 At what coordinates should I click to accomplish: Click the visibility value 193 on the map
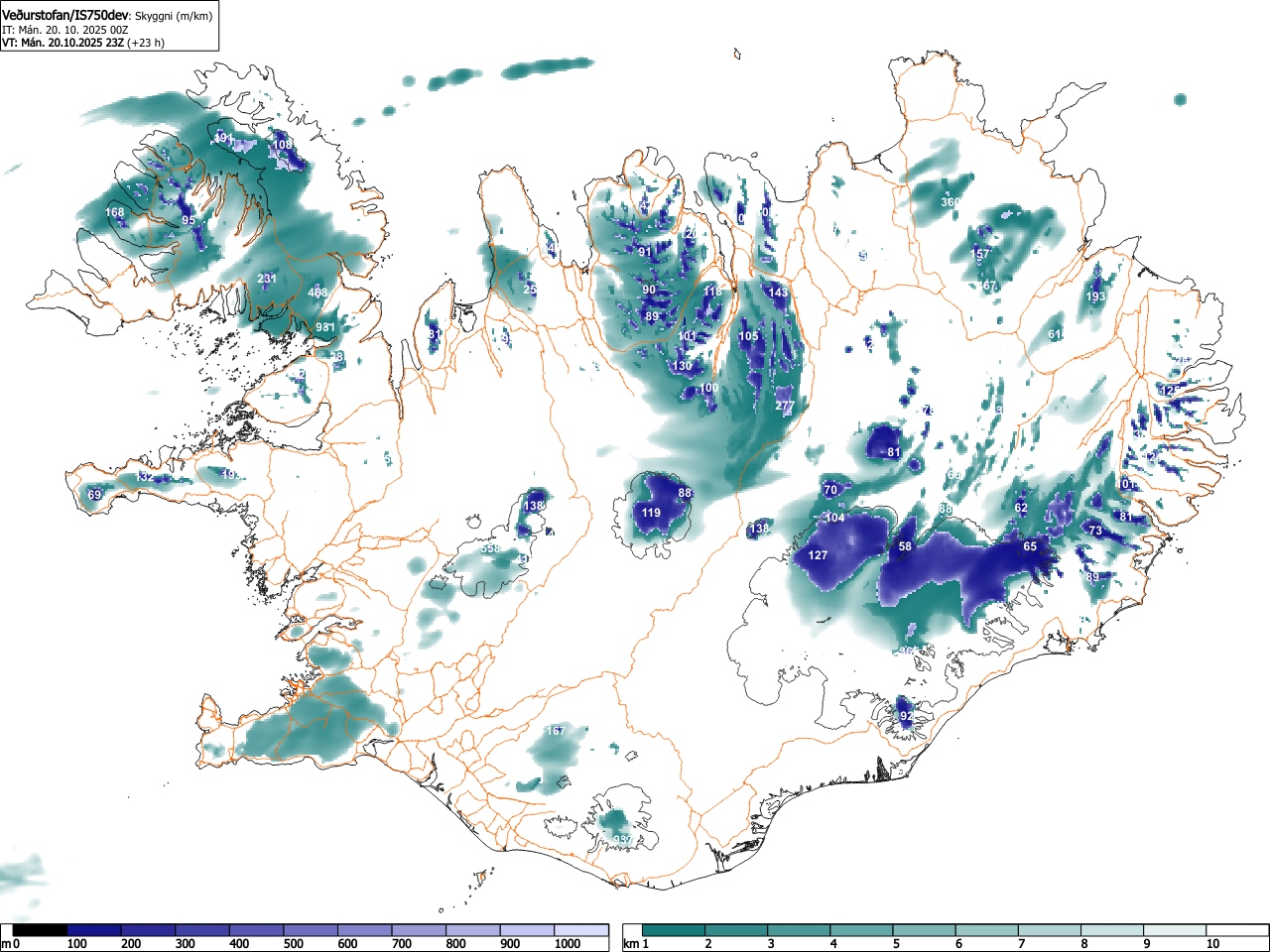[1095, 297]
